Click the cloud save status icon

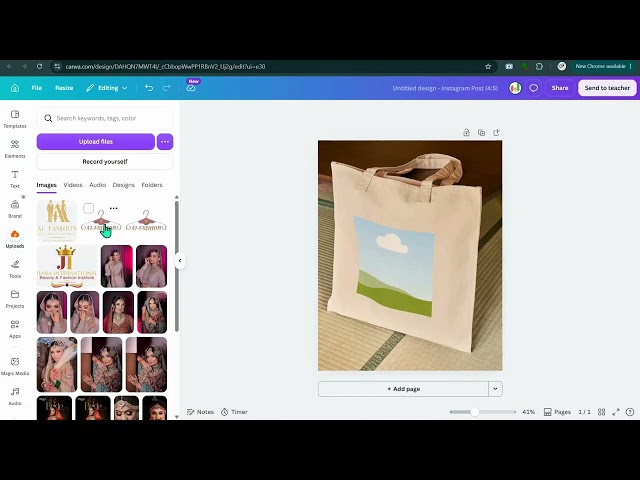coord(191,88)
